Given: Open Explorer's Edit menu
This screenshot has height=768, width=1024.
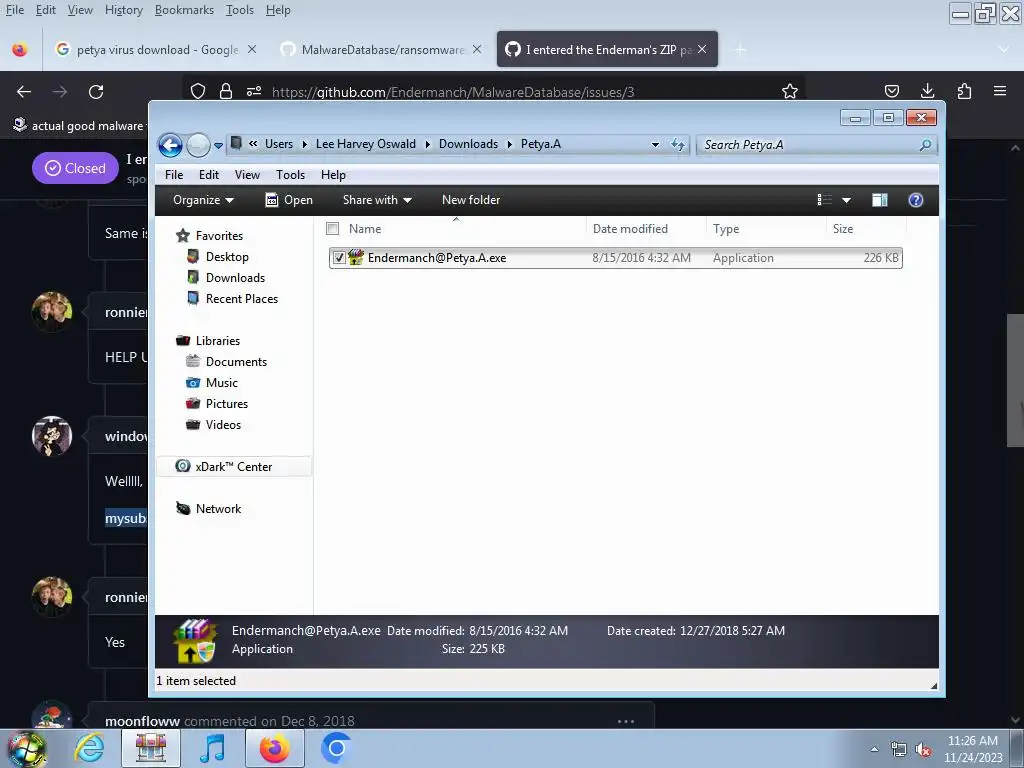Looking at the screenshot, I should click(209, 174).
